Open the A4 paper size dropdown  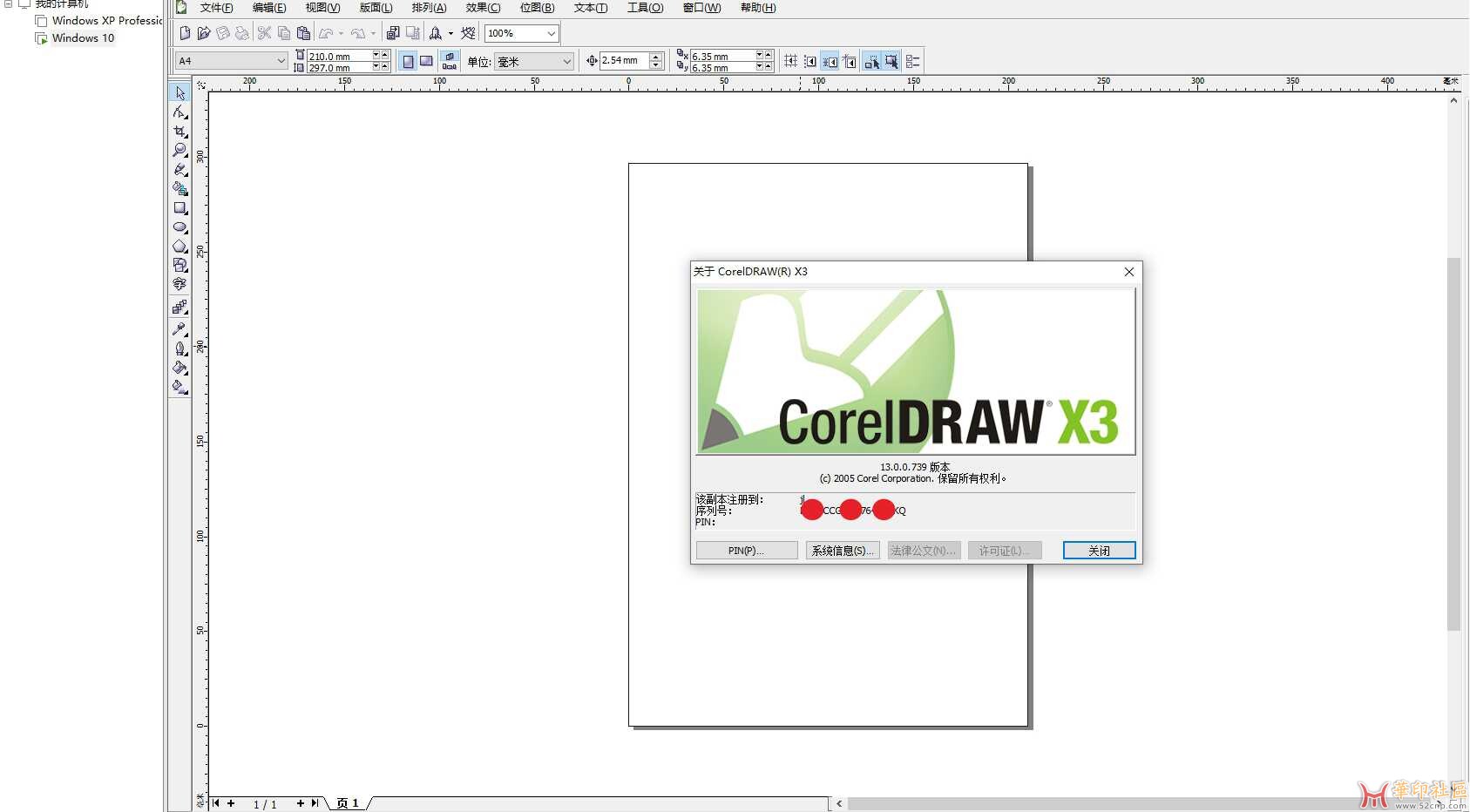(281, 61)
